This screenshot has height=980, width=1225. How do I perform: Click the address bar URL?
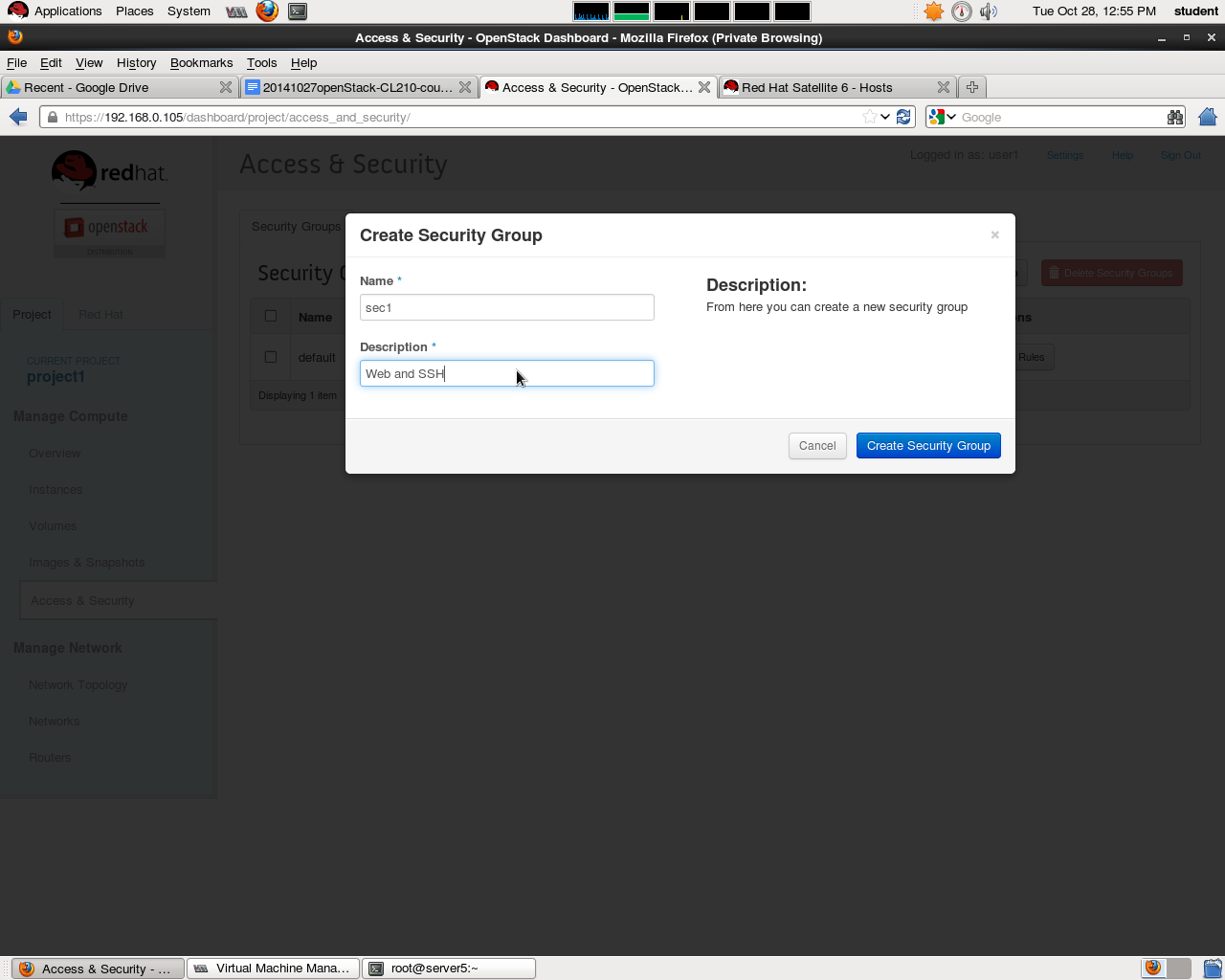click(459, 117)
